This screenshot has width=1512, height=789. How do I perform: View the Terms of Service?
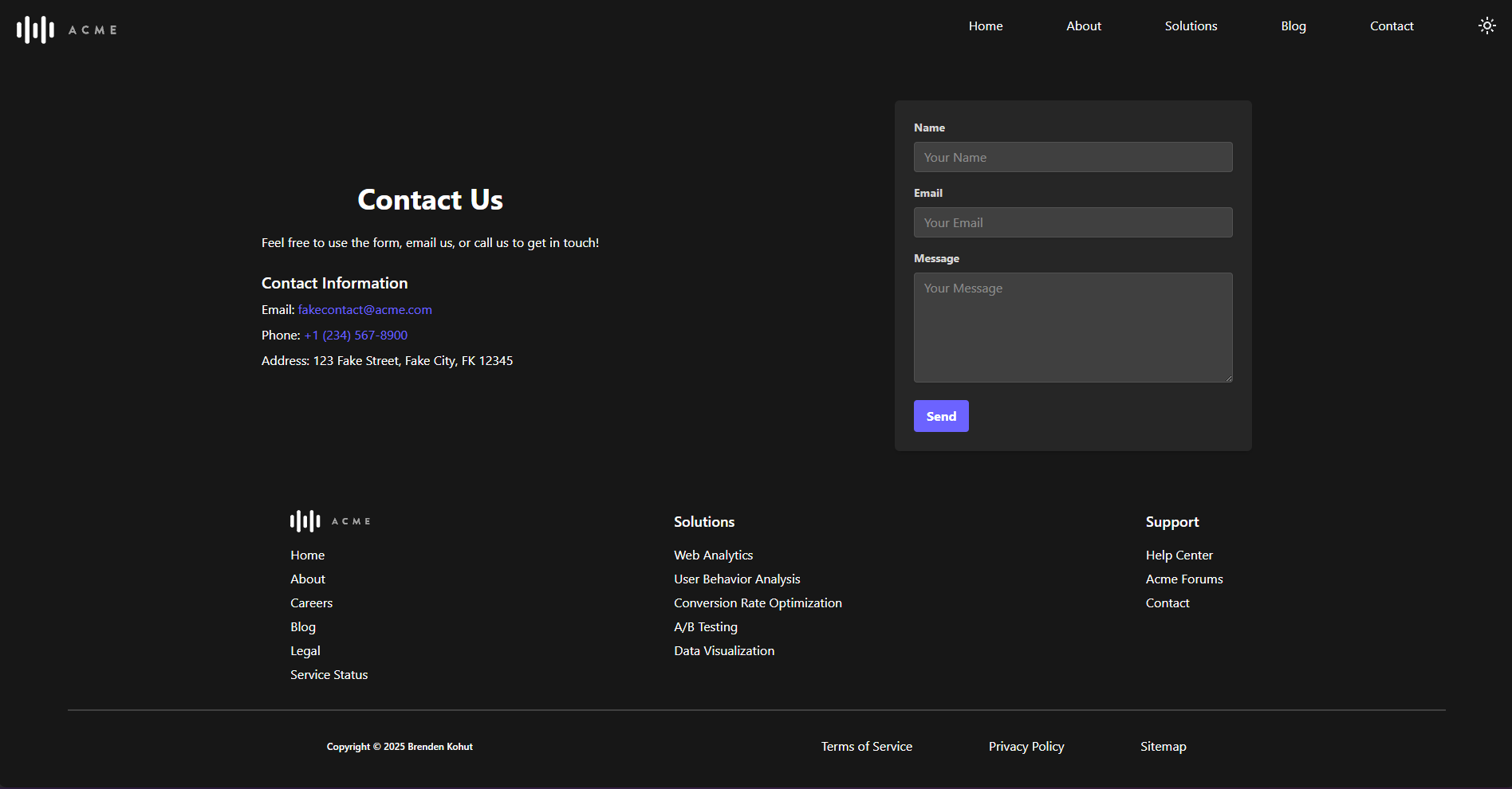866,746
